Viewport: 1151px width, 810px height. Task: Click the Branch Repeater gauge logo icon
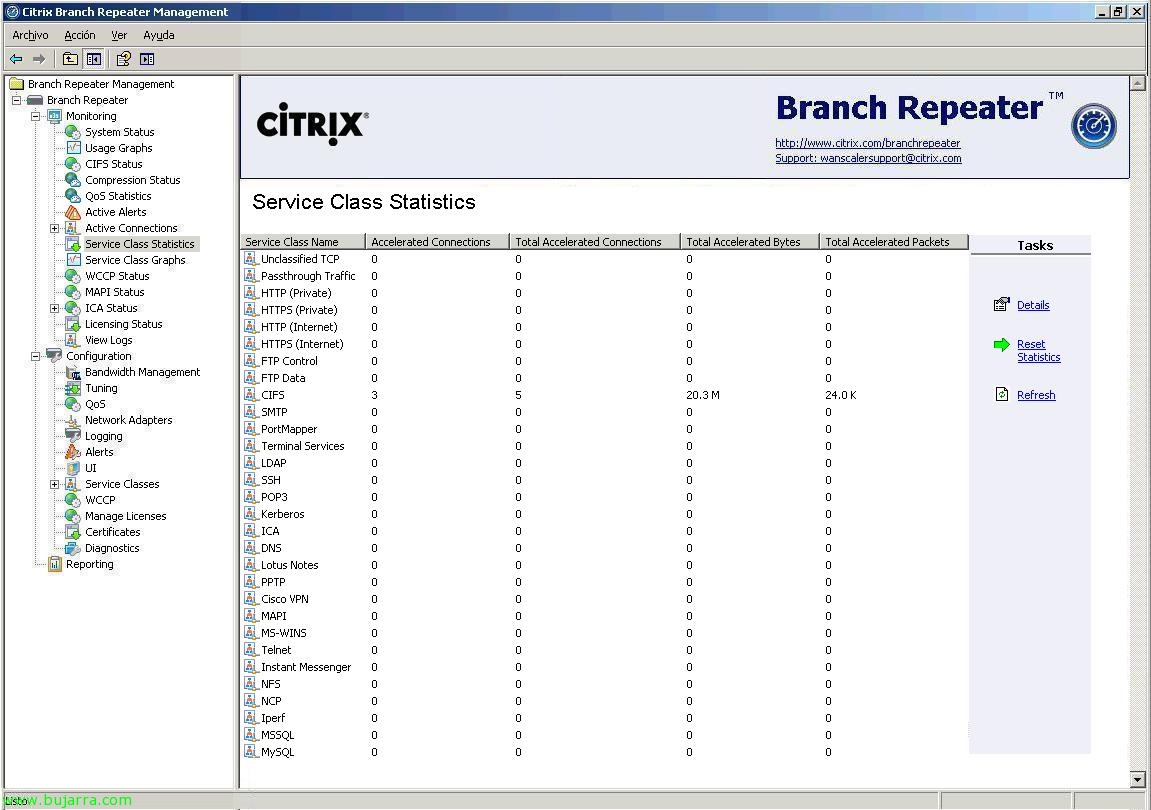[1094, 126]
